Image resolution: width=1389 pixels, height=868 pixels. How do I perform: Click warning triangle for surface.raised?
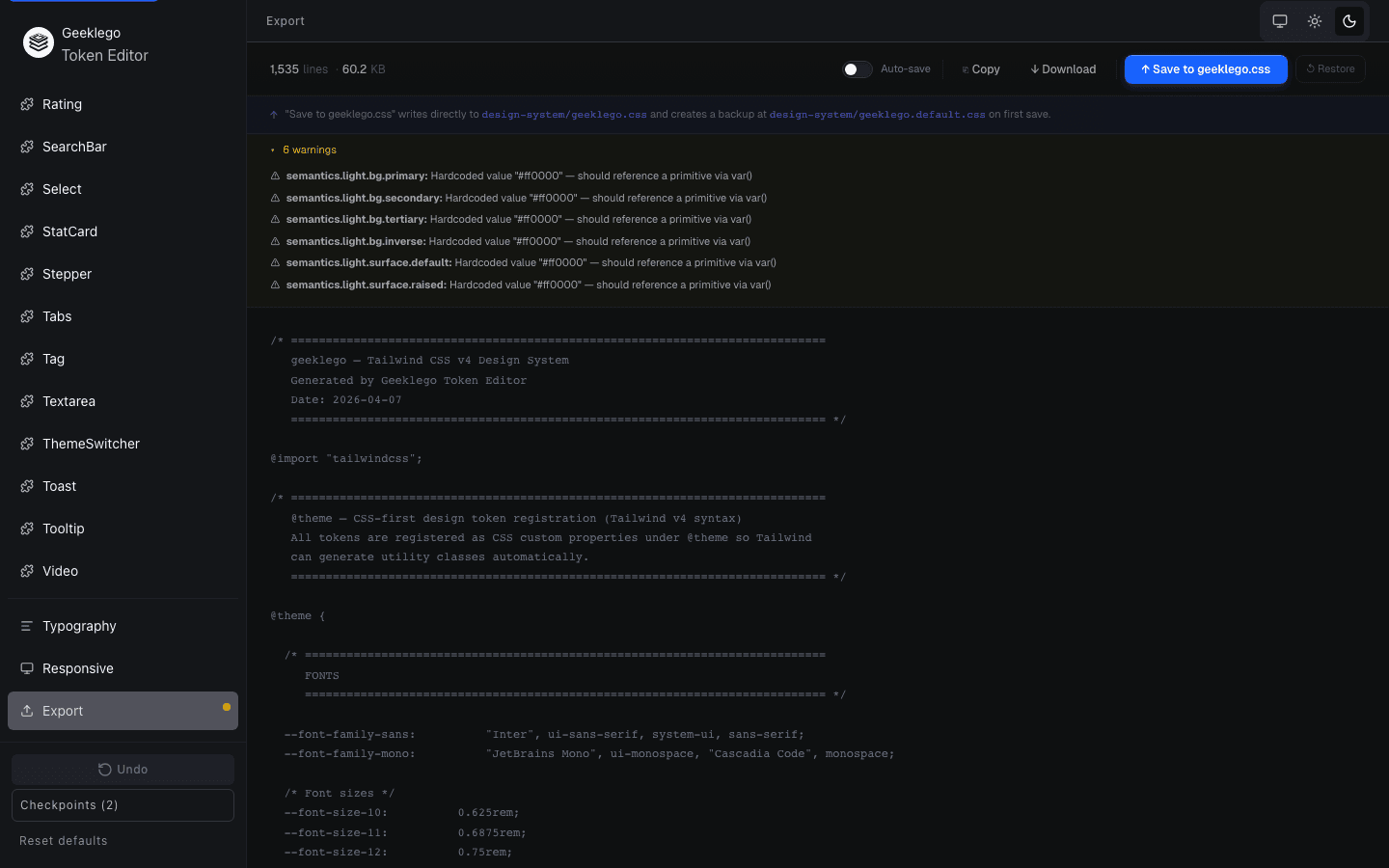tap(275, 285)
